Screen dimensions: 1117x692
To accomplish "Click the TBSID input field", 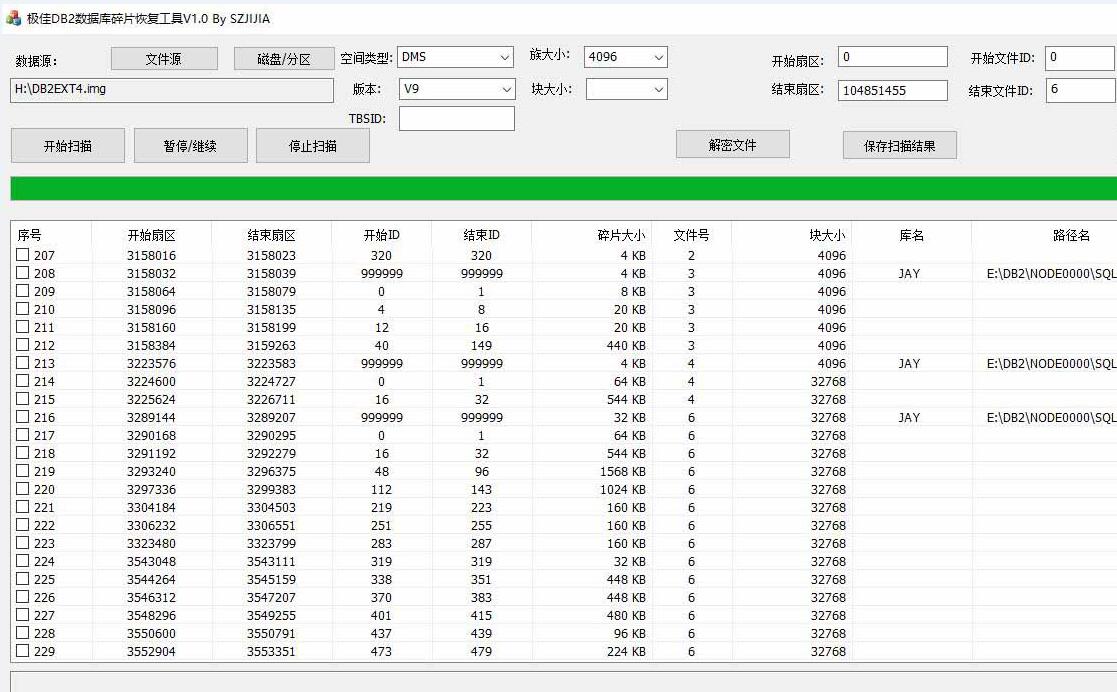I will point(456,119).
